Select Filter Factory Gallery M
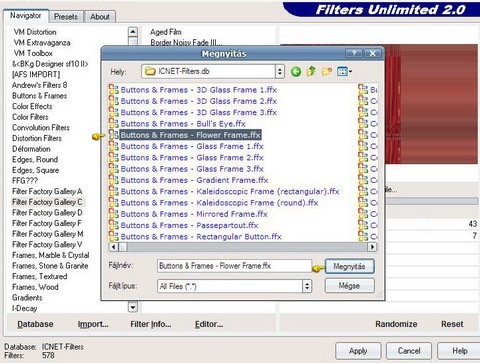 click(48, 234)
